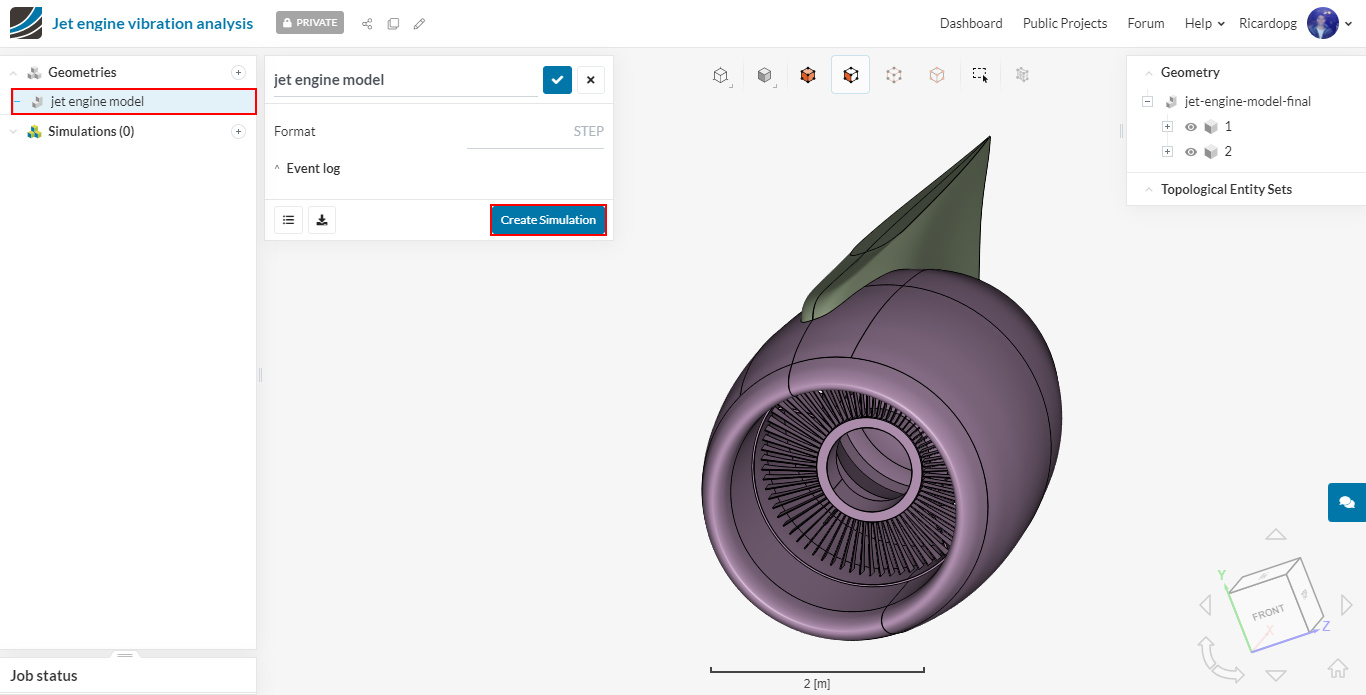This screenshot has width=1366, height=695.
Task: Click the FRONT face of orientation cube
Action: (x=1268, y=612)
